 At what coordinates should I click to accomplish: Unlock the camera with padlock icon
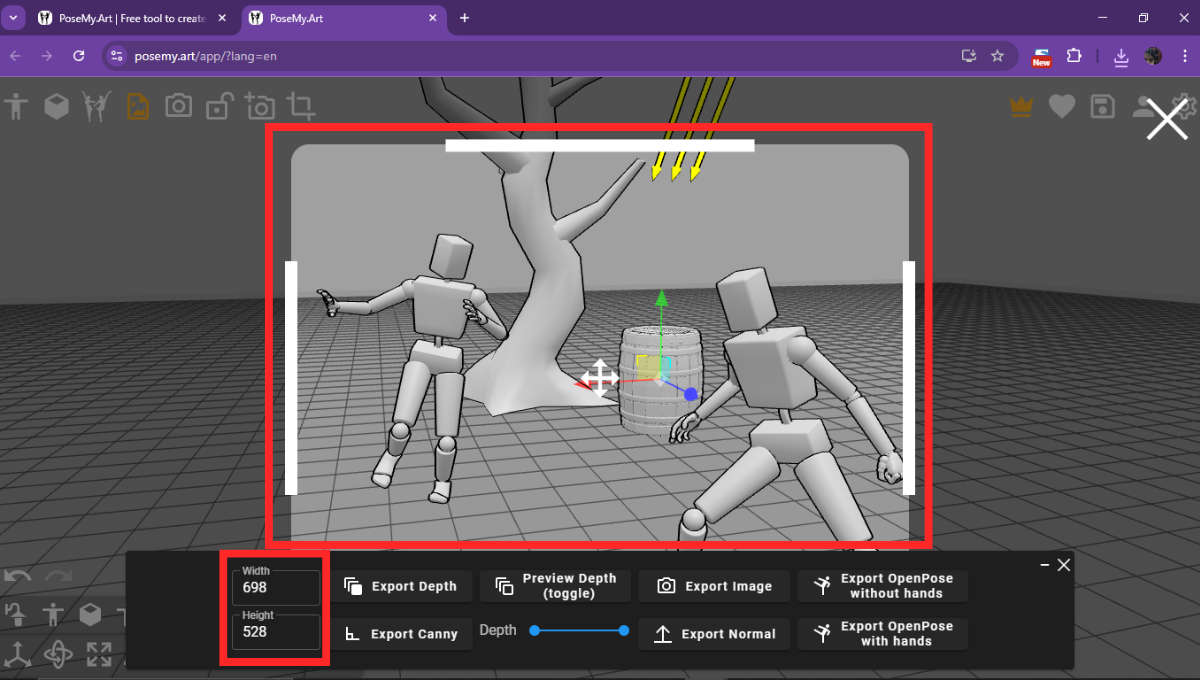[x=218, y=105]
